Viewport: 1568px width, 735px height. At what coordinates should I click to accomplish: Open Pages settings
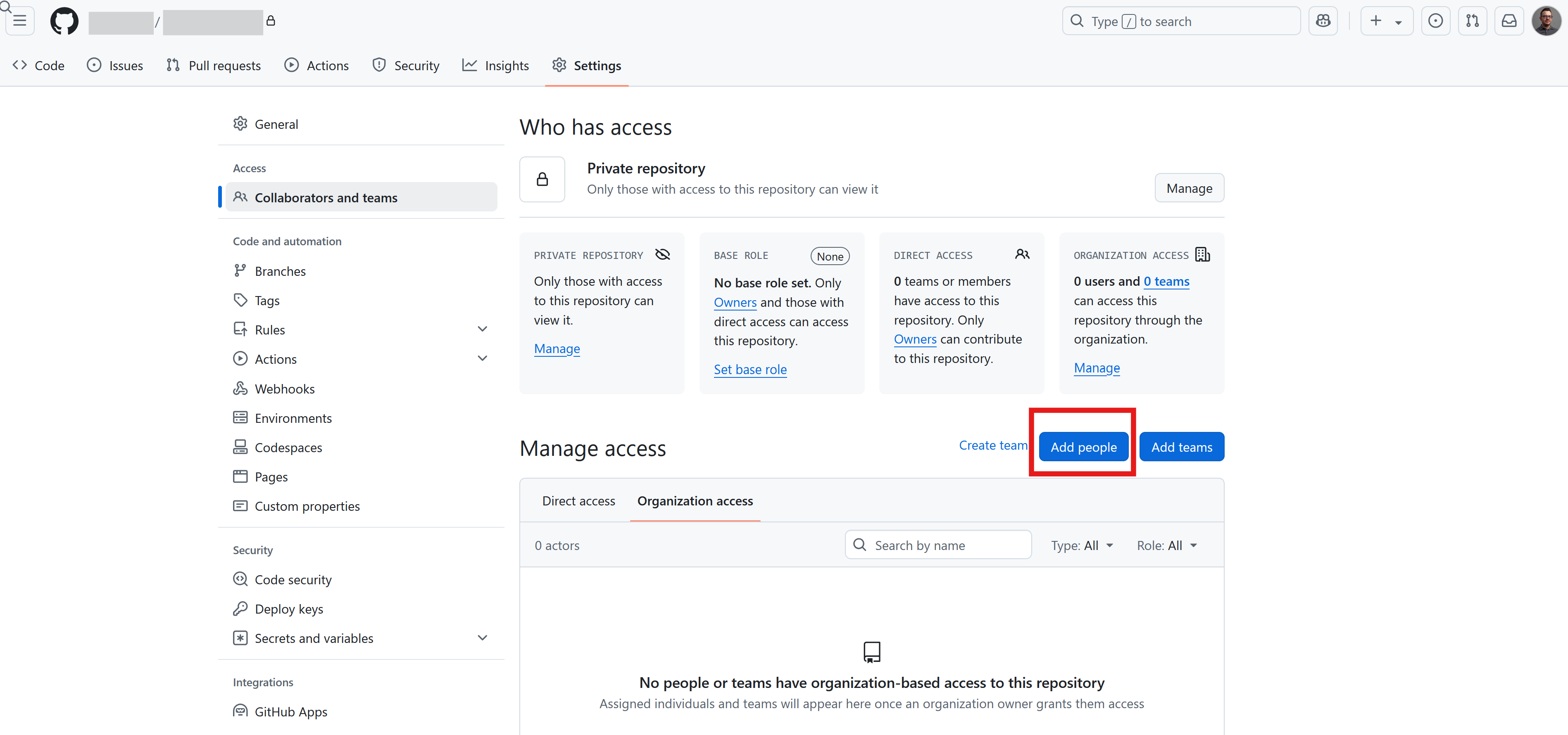(x=361, y=477)
